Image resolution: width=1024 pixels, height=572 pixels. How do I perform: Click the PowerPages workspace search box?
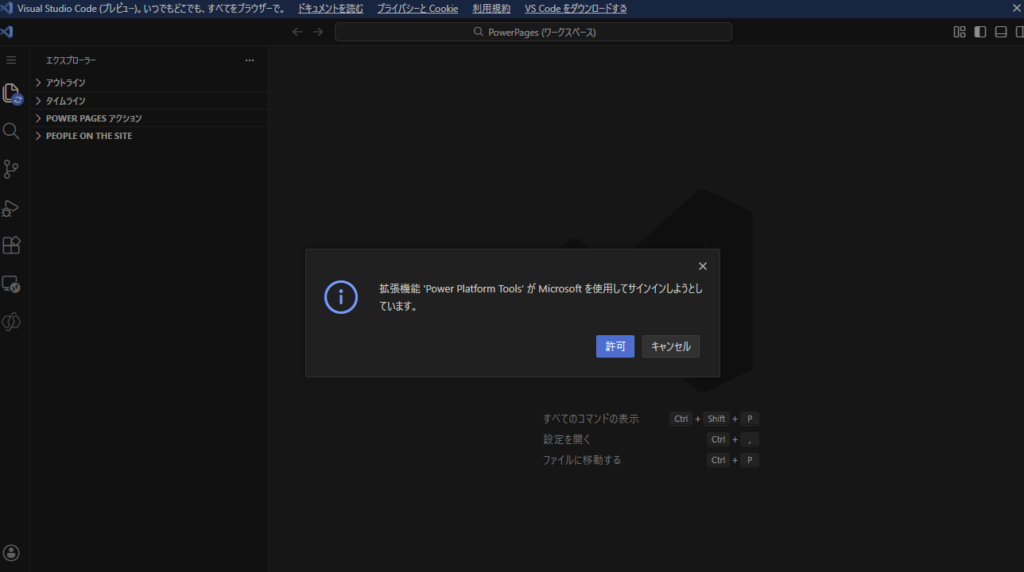(x=533, y=32)
